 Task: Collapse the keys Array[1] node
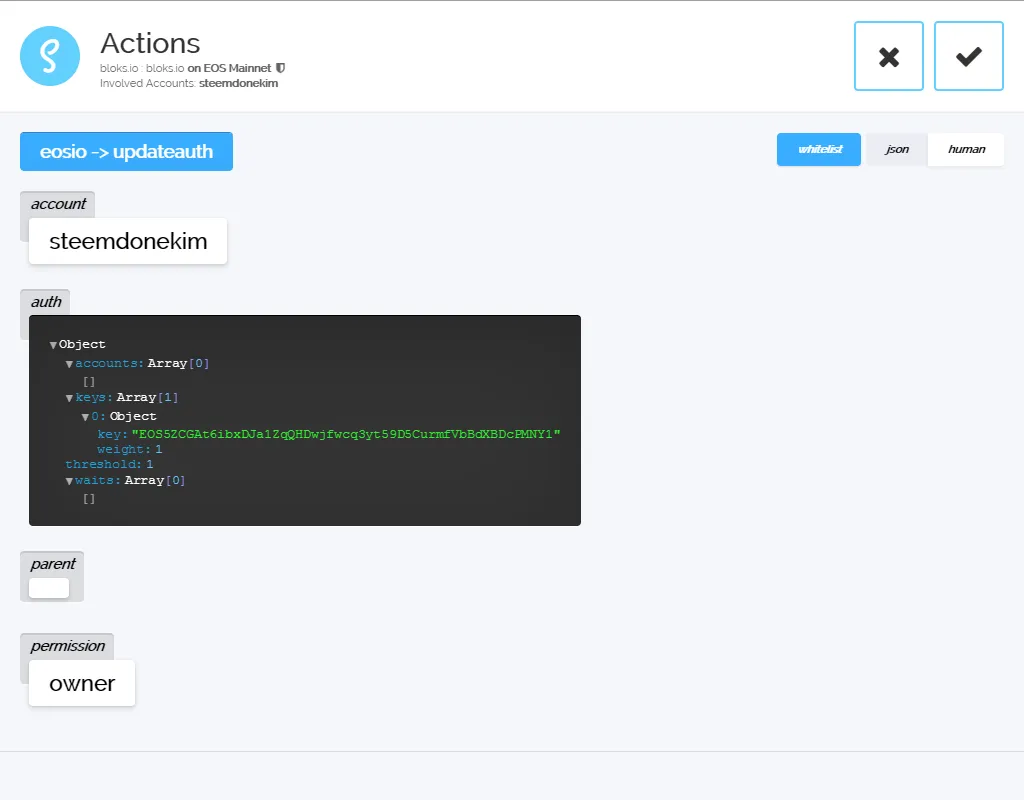point(69,398)
